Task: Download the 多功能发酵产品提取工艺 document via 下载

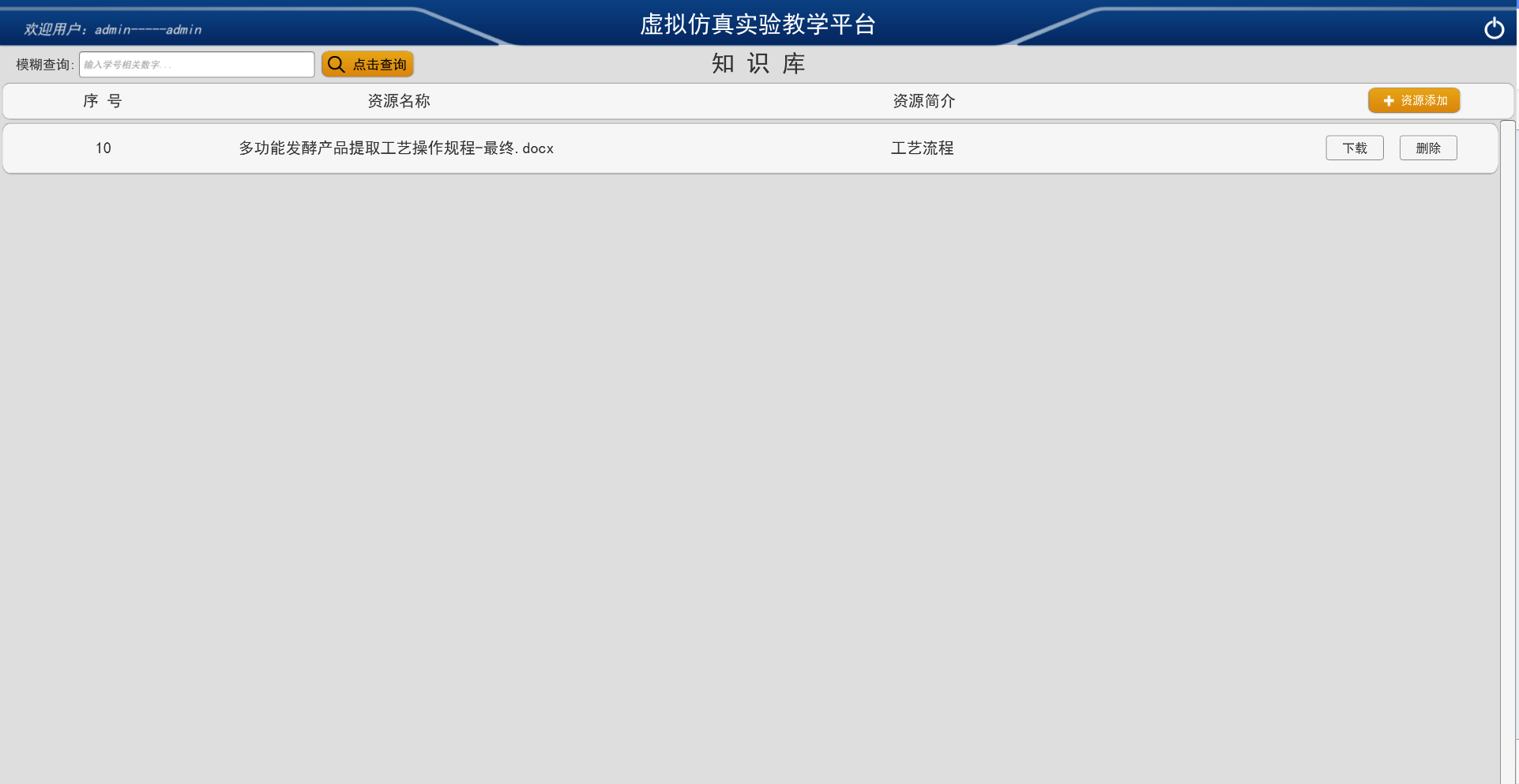Action: pos(1354,148)
